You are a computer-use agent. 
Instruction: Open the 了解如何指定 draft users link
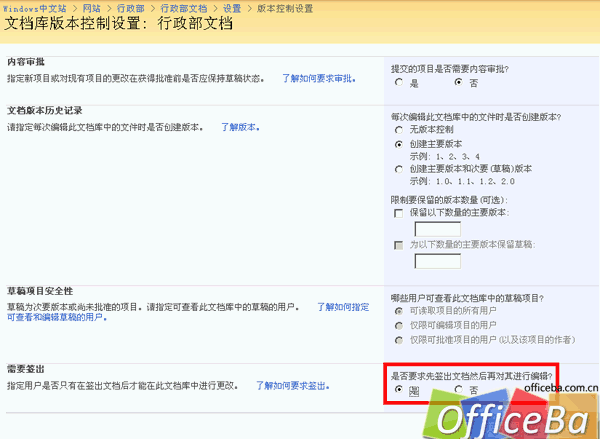point(343,307)
